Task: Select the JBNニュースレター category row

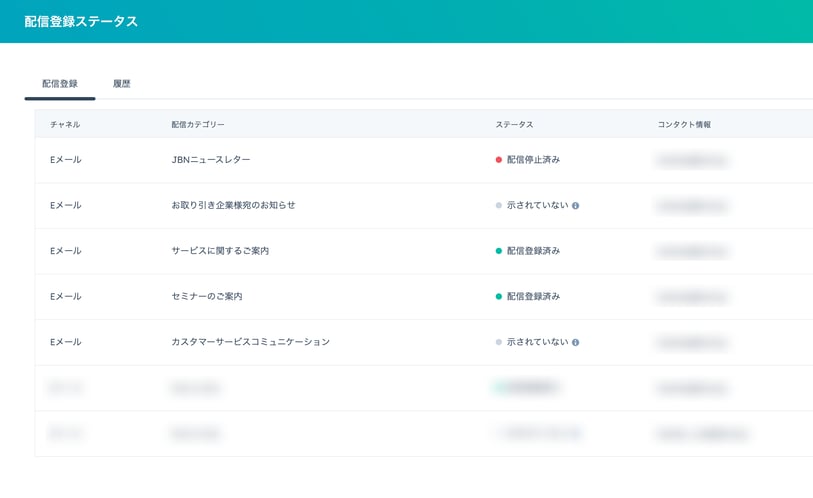Action: [x=424, y=160]
